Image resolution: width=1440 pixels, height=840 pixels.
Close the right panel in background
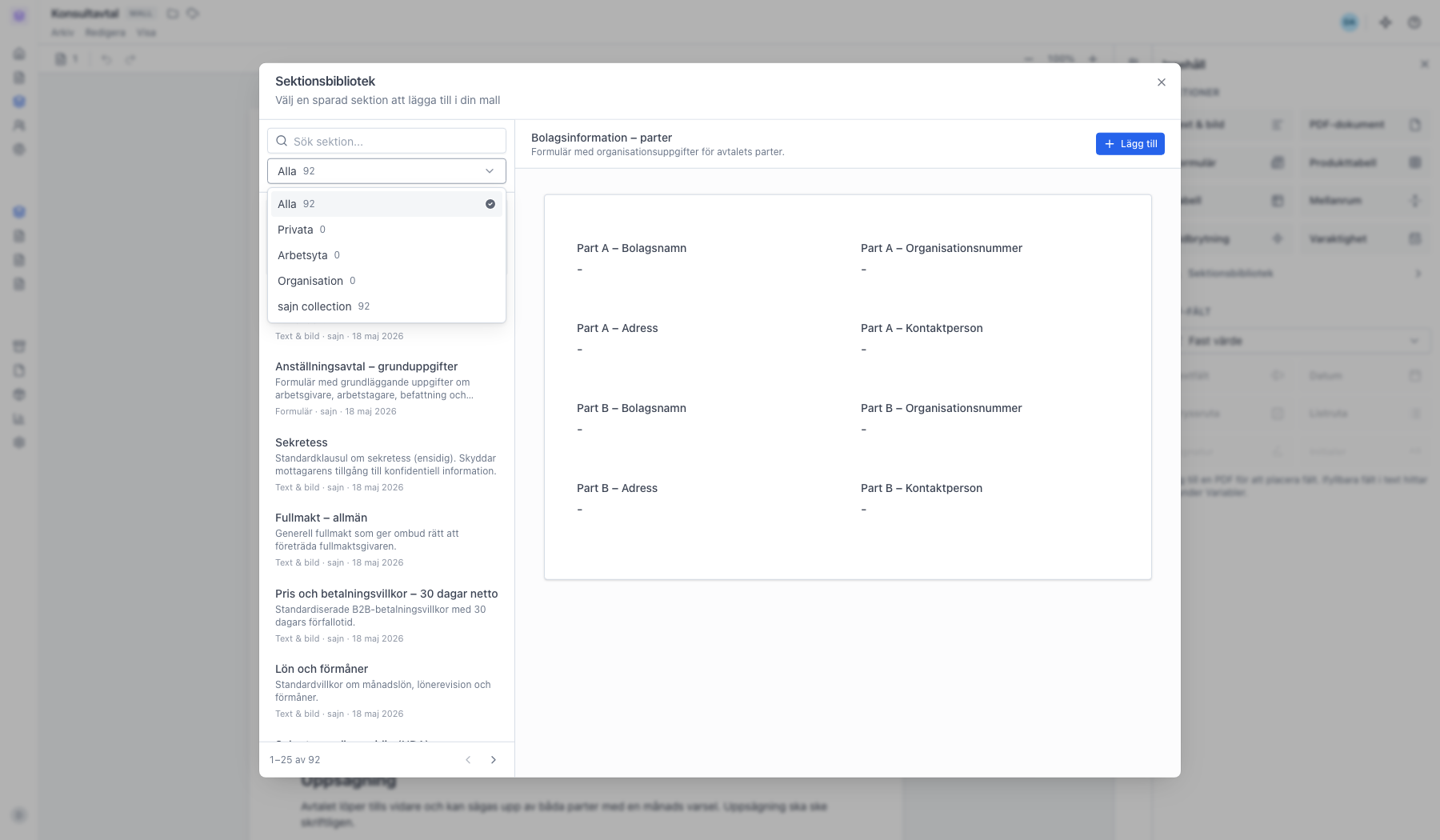click(x=1424, y=64)
